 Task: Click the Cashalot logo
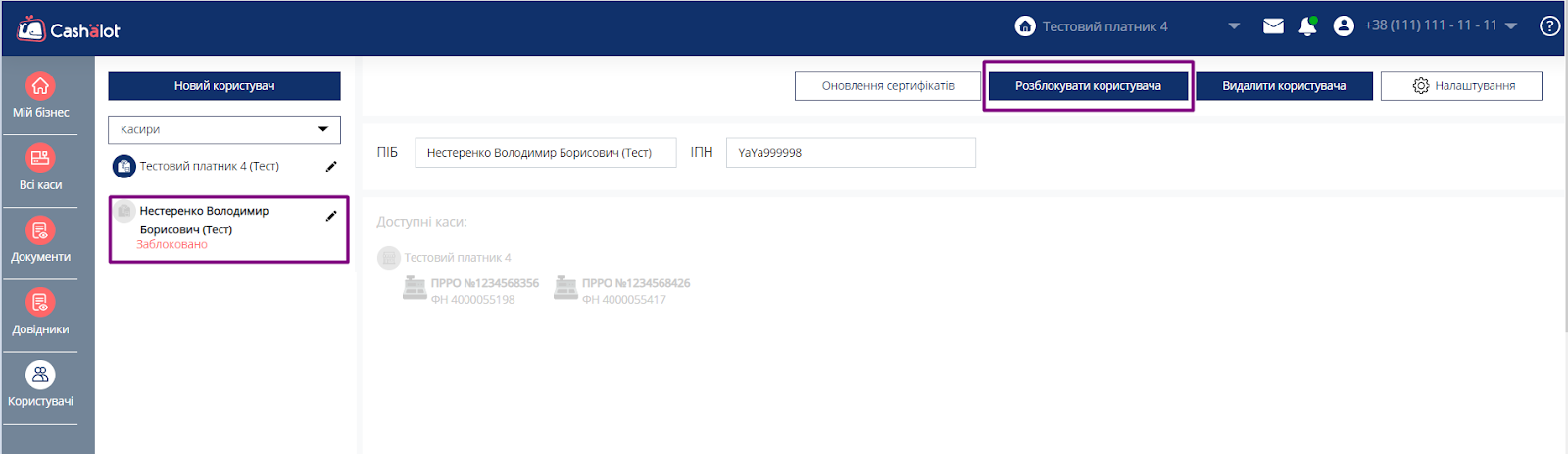69,29
